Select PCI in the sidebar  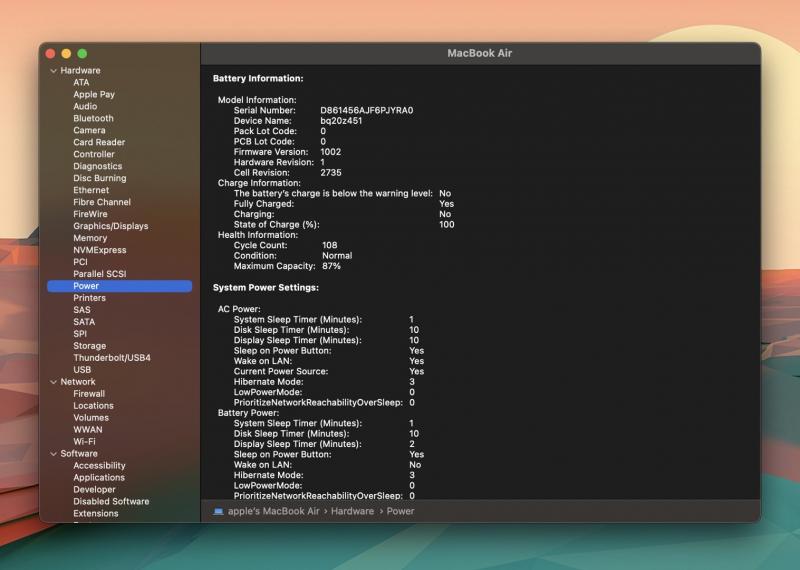point(80,262)
